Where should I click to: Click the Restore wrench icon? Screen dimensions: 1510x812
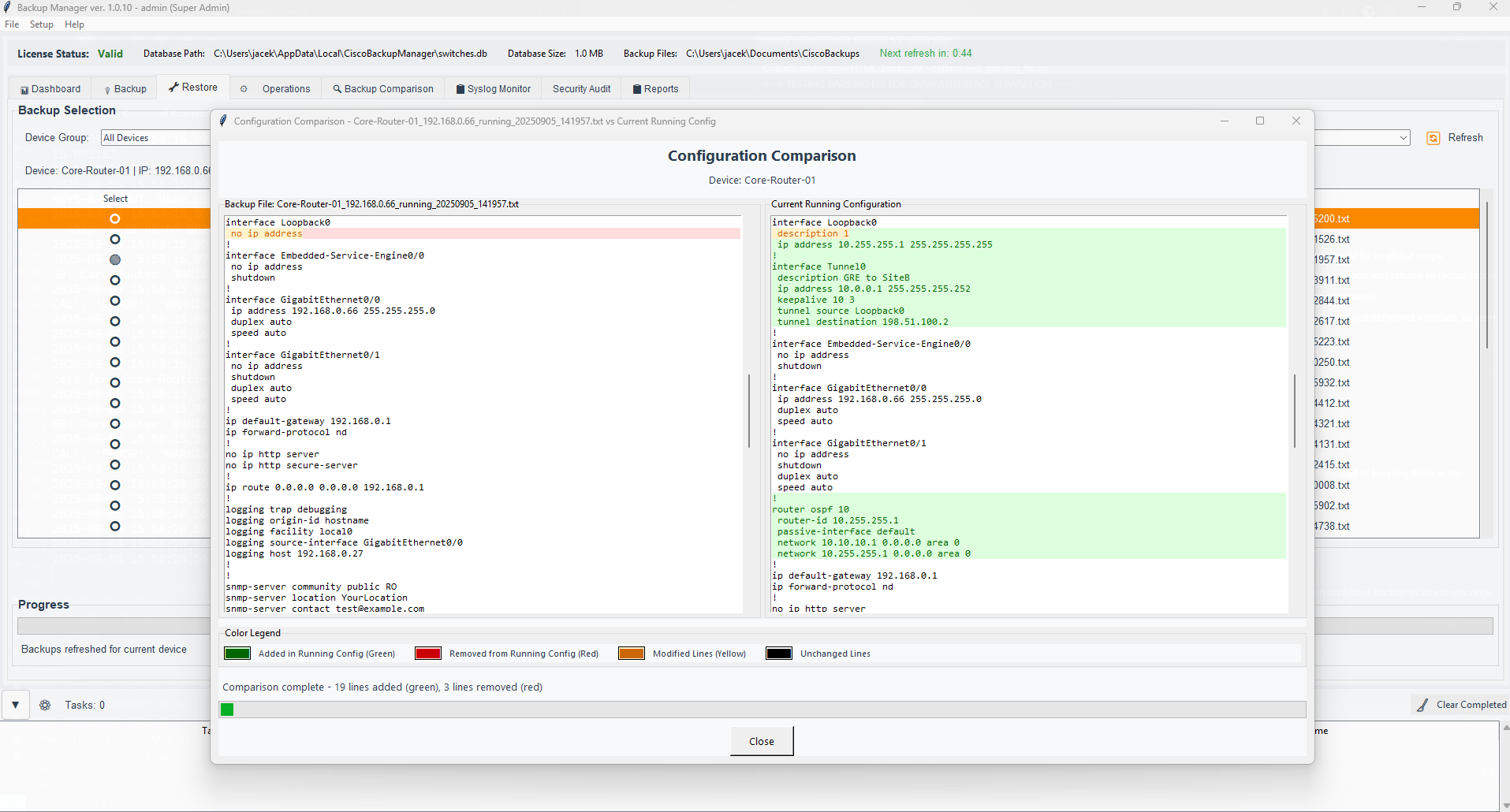pyautogui.click(x=173, y=88)
